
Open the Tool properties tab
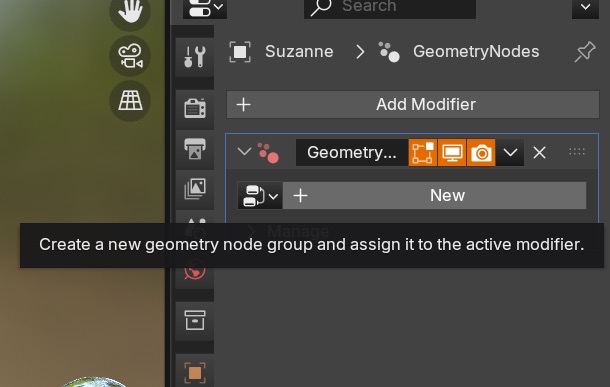(195, 57)
